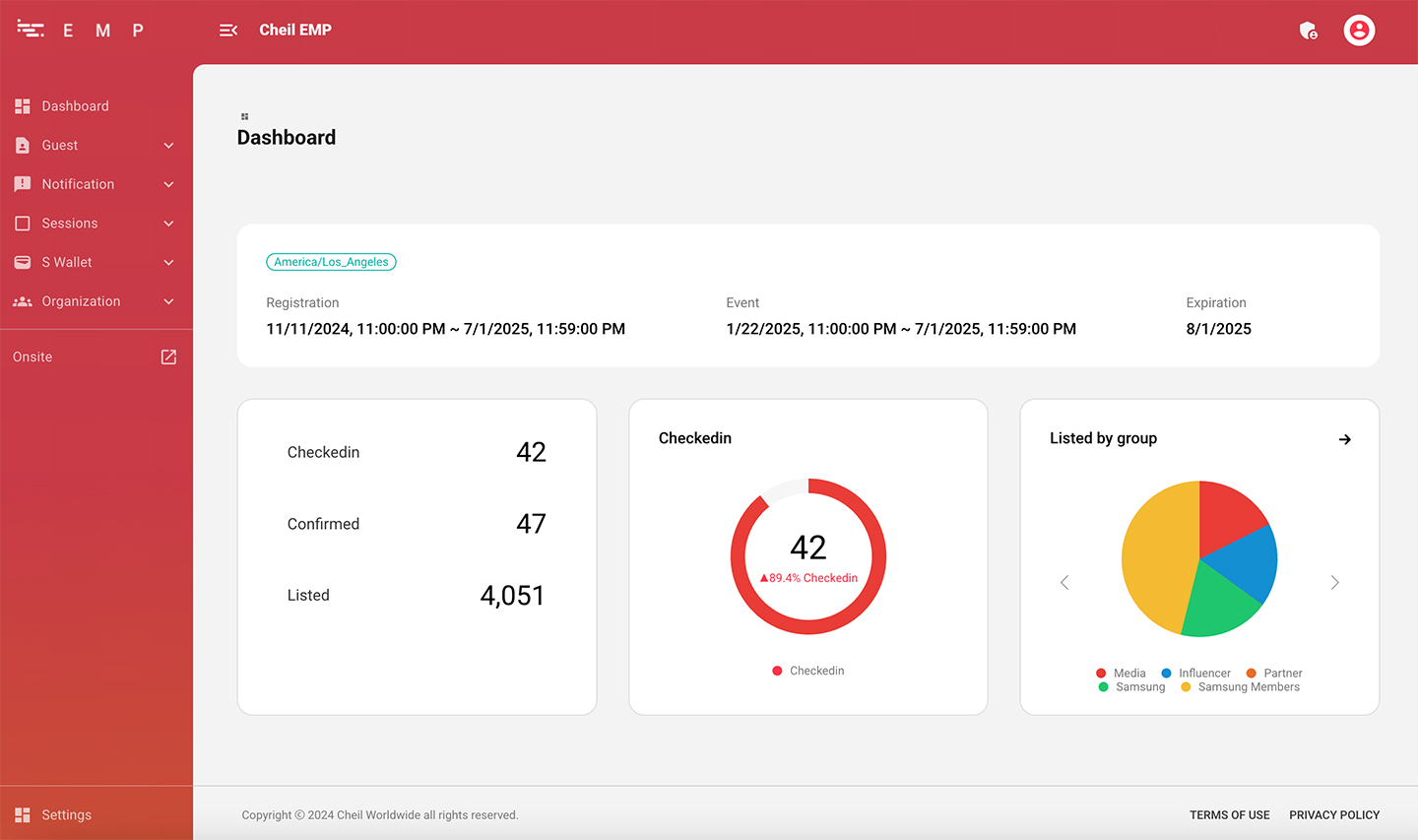Collapse the sidebar with the menu toggle icon

228,31
